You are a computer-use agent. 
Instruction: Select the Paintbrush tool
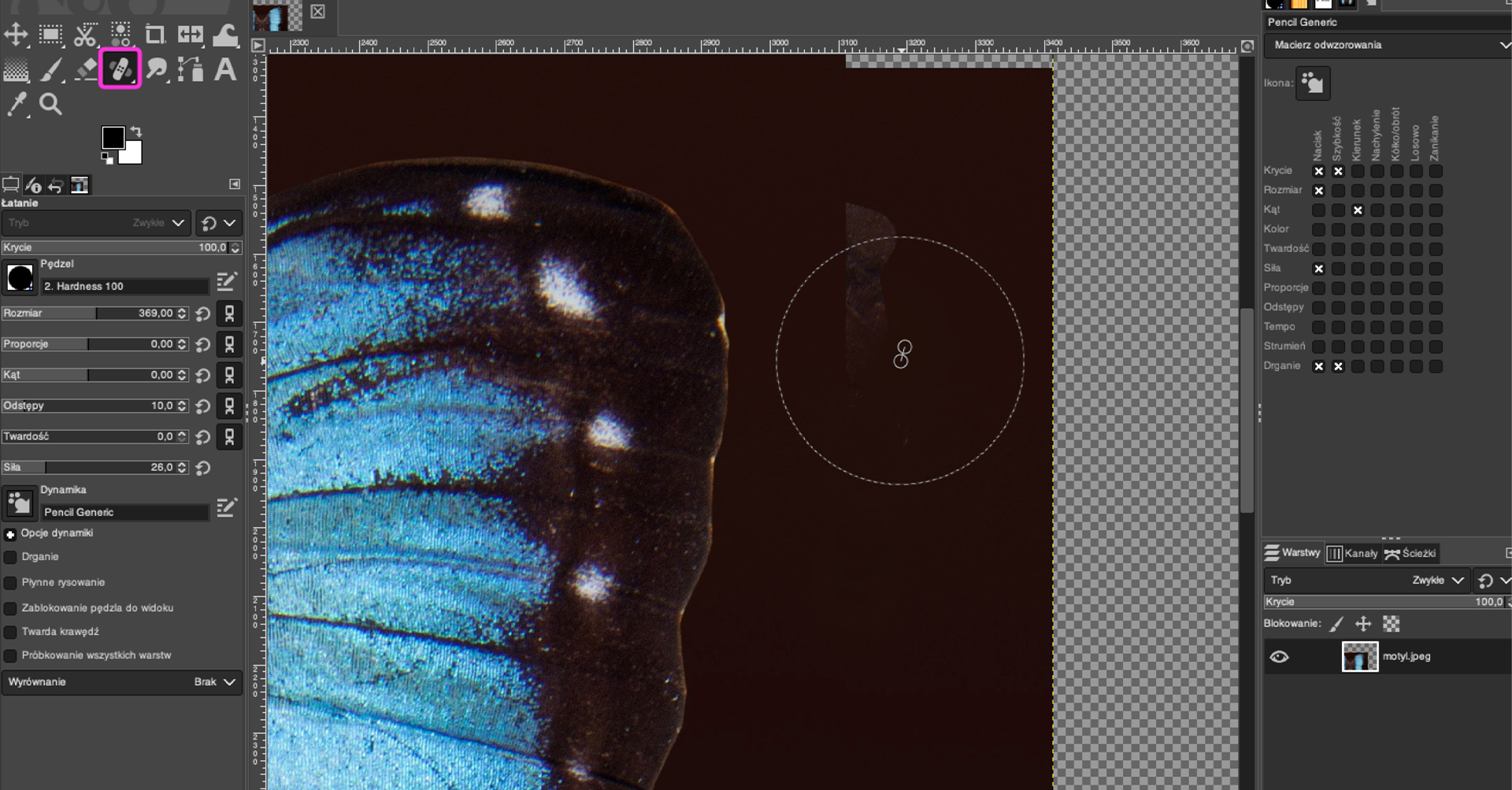point(51,70)
